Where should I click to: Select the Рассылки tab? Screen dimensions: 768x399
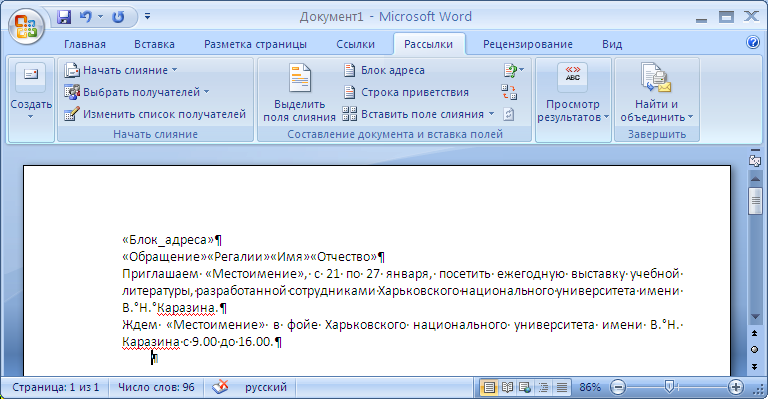tap(429, 45)
